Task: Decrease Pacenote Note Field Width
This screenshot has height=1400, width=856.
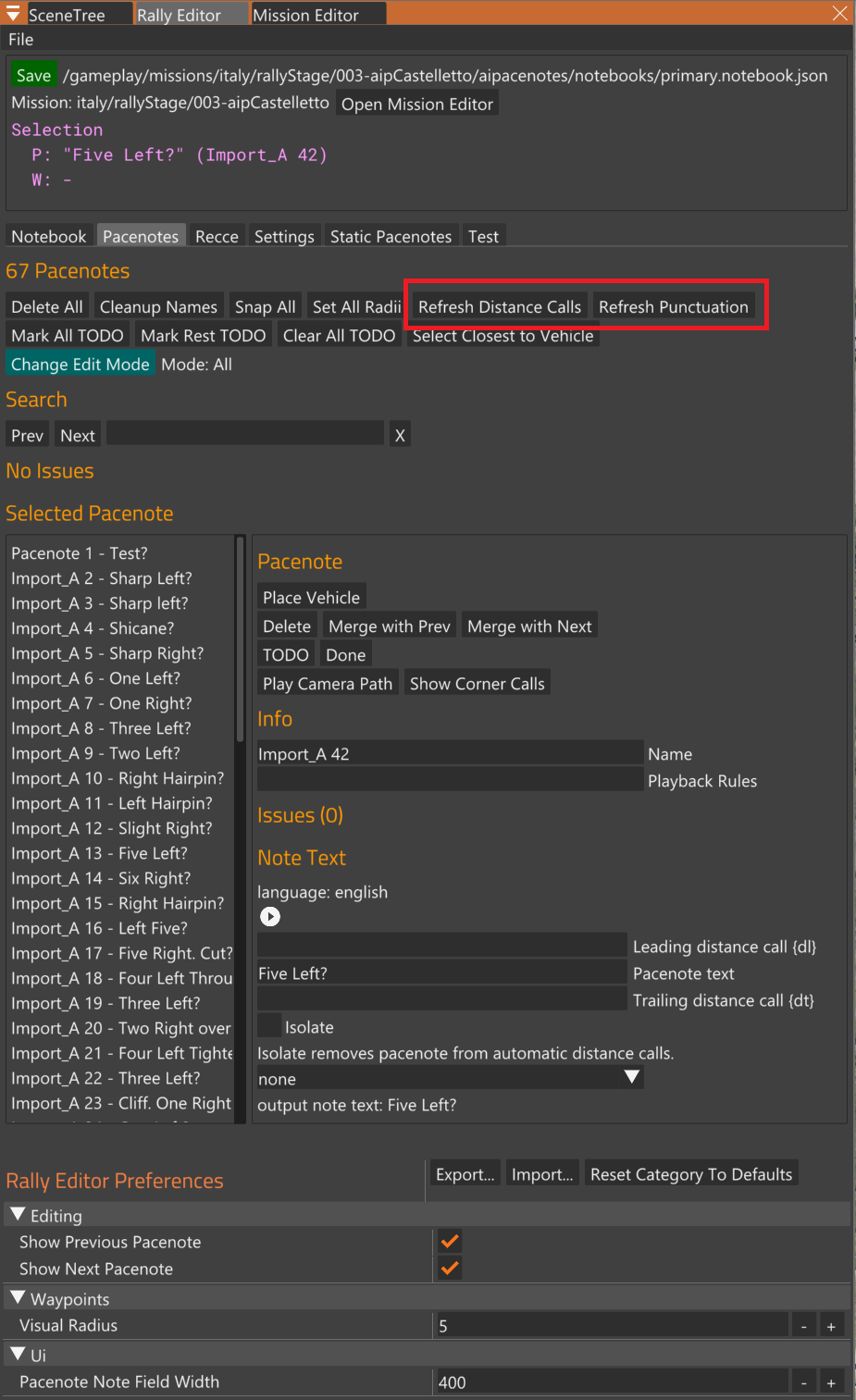Action: [x=803, y=1382]
